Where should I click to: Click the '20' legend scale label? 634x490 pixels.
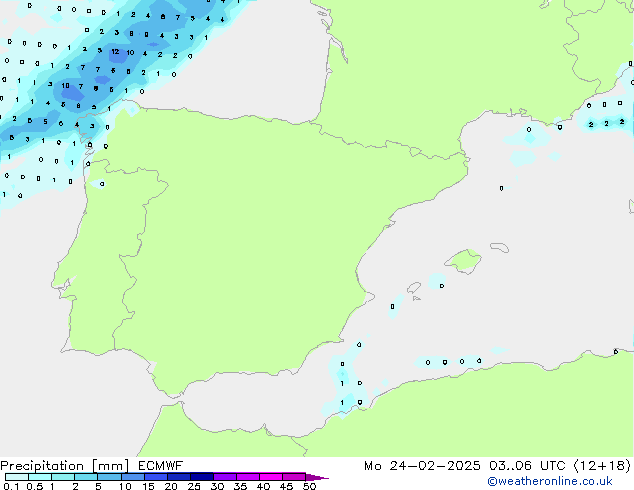[171, 486]
